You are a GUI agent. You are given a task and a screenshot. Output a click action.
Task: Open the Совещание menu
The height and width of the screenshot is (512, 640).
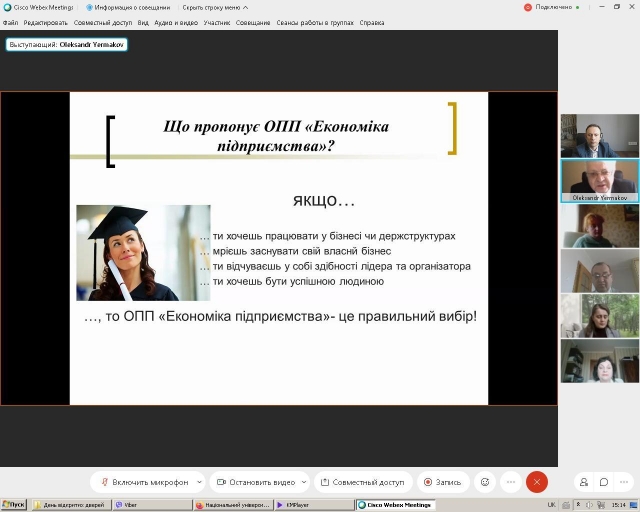(253, 23)
